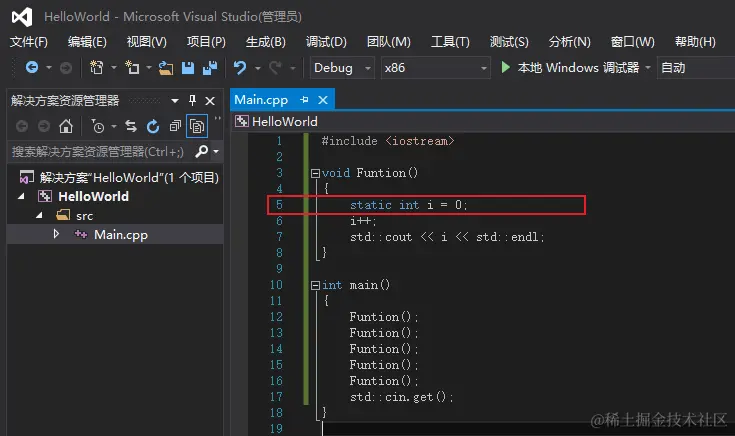Expand the Main.cpp tree node
The width and height of the screenshot is (735, 436).
[56, 234]
